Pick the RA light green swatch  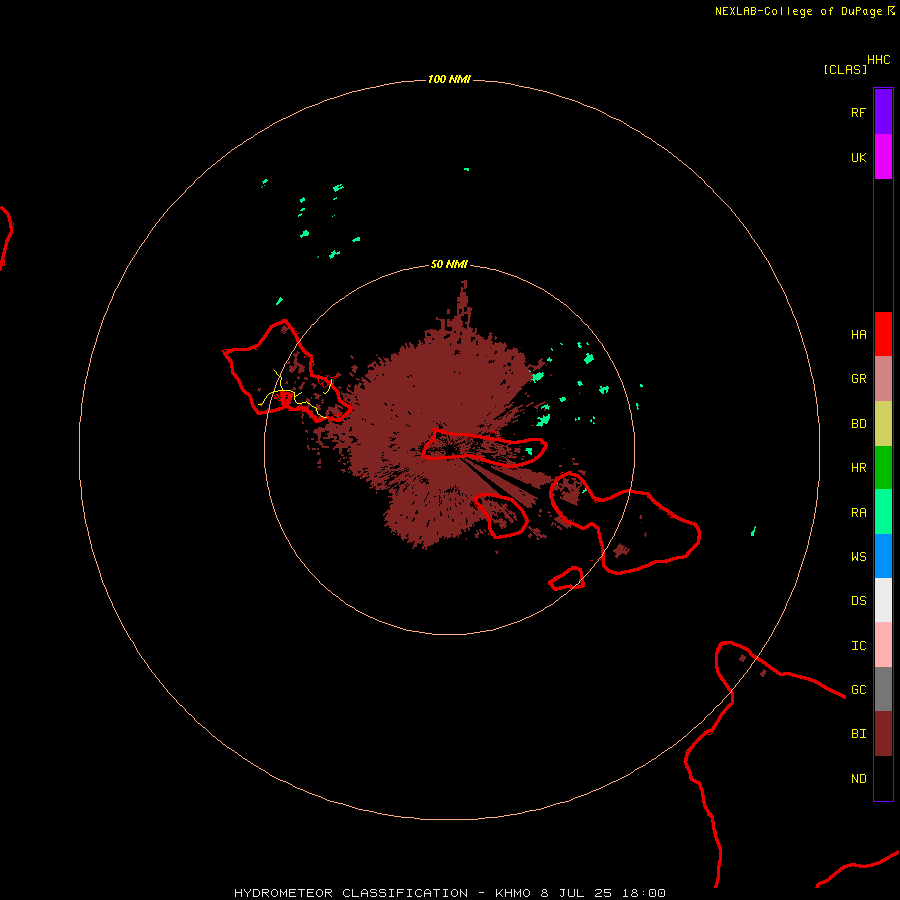pyautogui.click(x=883, y=512)
